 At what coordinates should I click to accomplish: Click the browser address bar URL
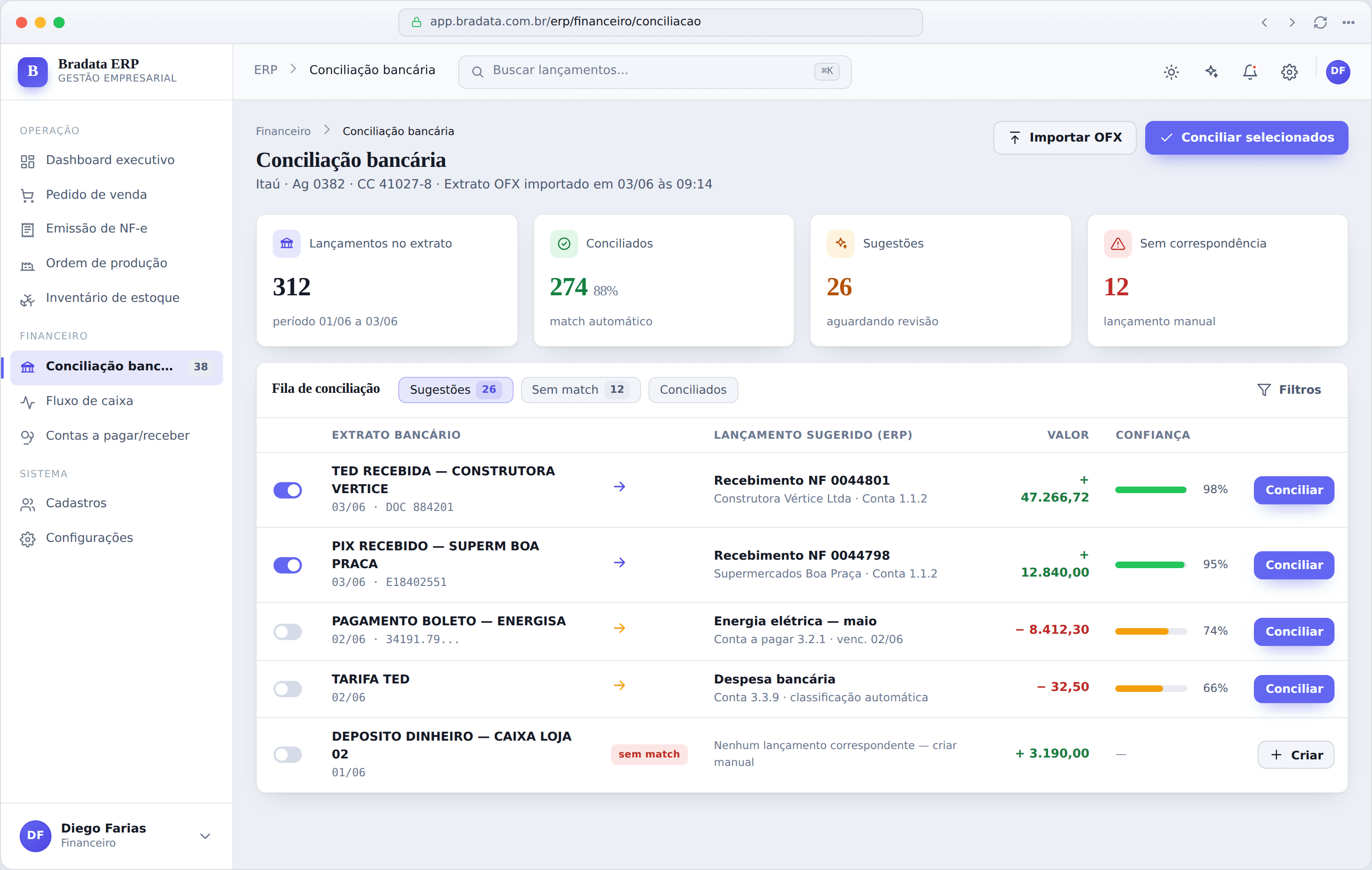pyautogui.click(x=660, y=22)
